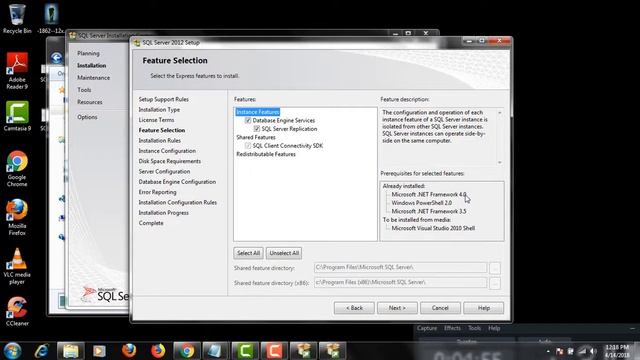Screen dimensions: 640x360
Task: Click first SQL Server setup taskbar icon
Action: (x=303, y=351)
